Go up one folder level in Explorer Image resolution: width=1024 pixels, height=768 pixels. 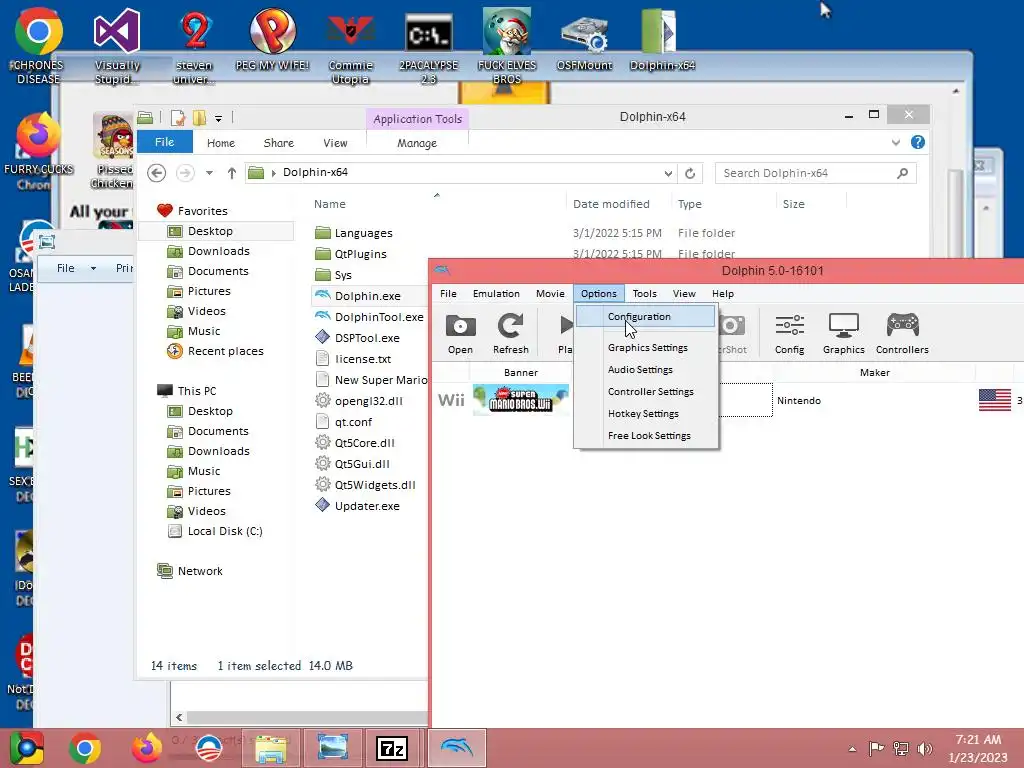pyautogui.click(x=232, y=173)
